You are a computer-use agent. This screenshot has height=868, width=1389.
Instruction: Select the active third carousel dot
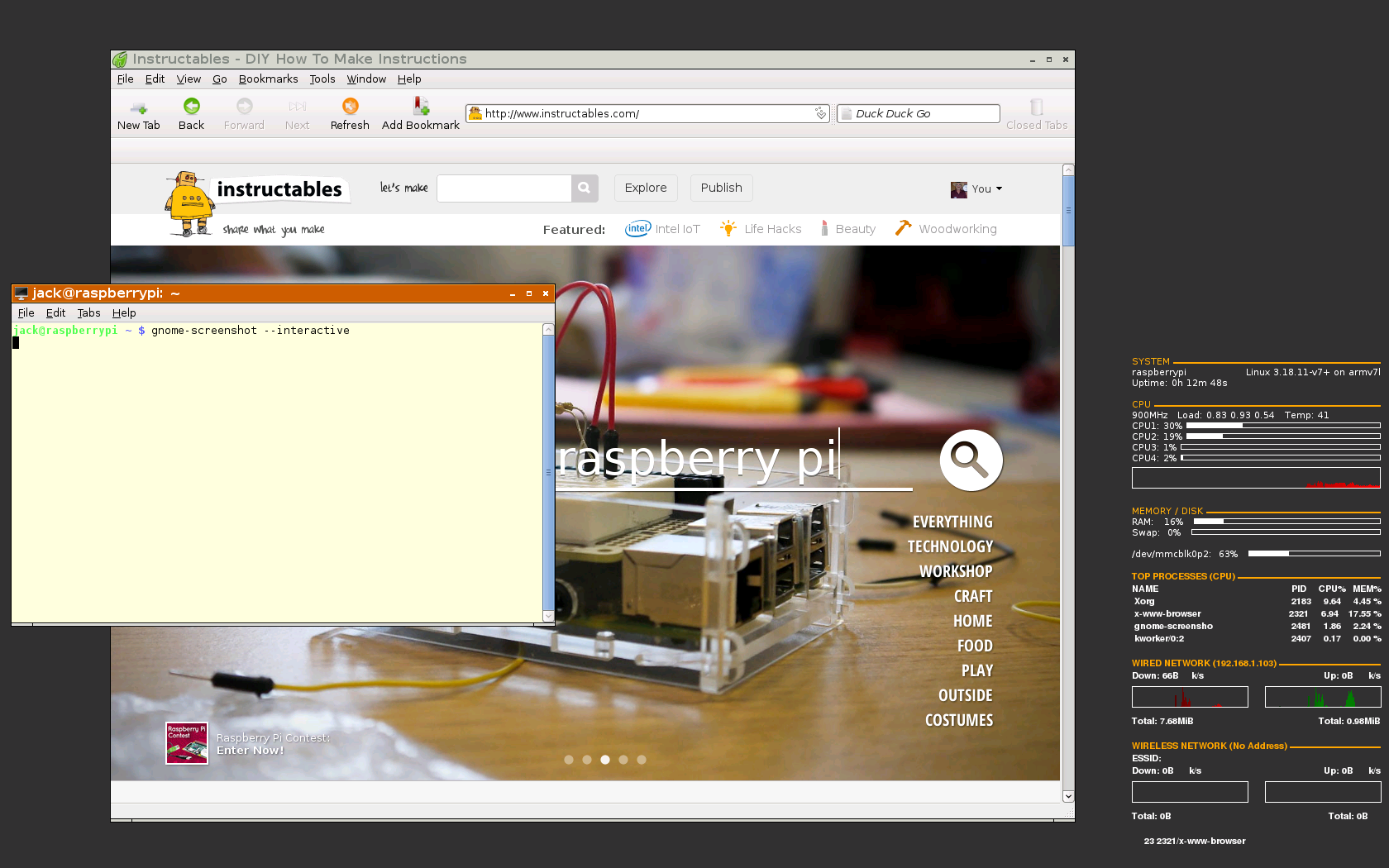coord(605,760)
